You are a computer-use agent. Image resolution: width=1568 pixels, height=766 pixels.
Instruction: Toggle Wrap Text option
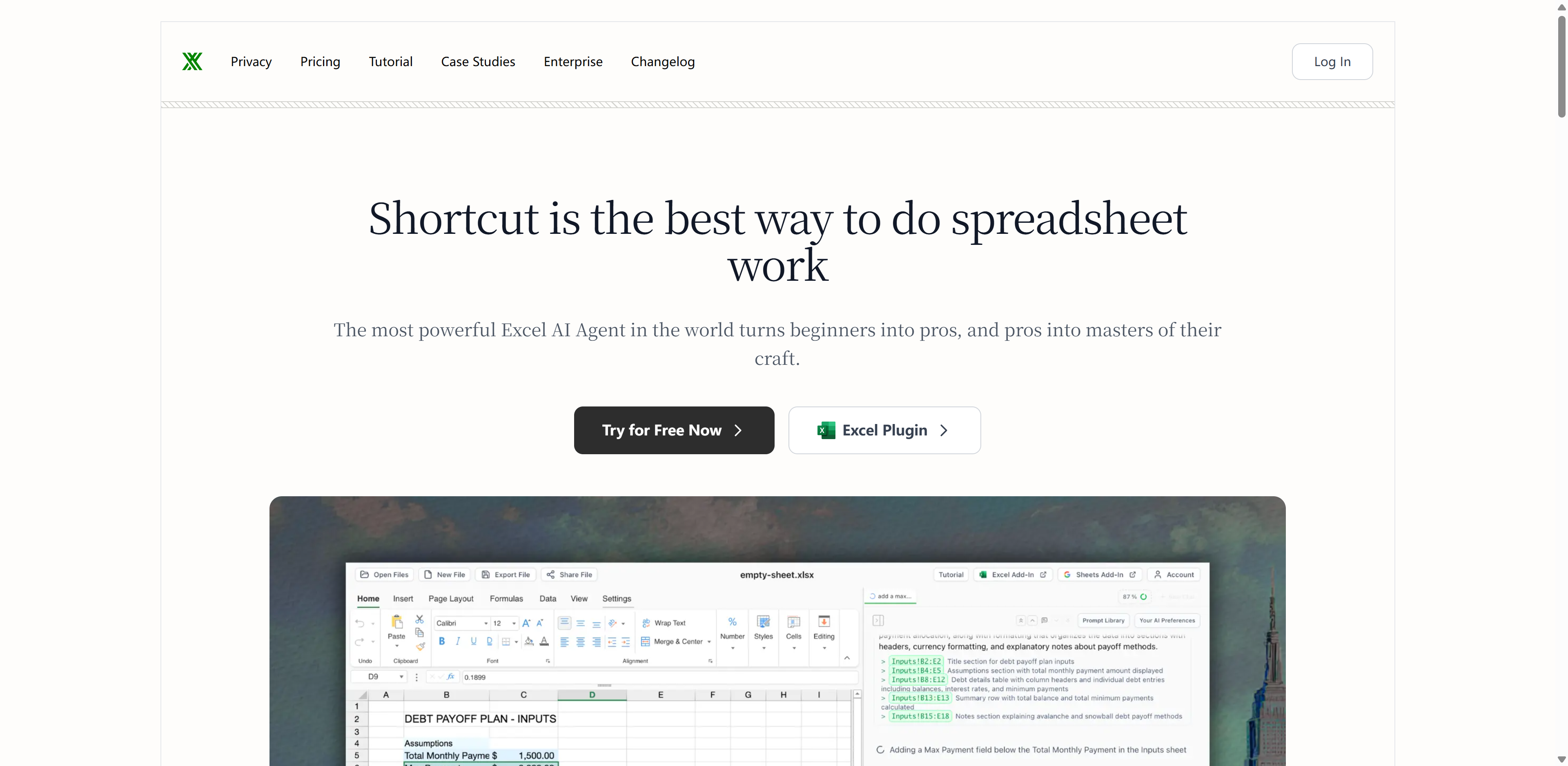pyautogui.click(x=664, y=623)
